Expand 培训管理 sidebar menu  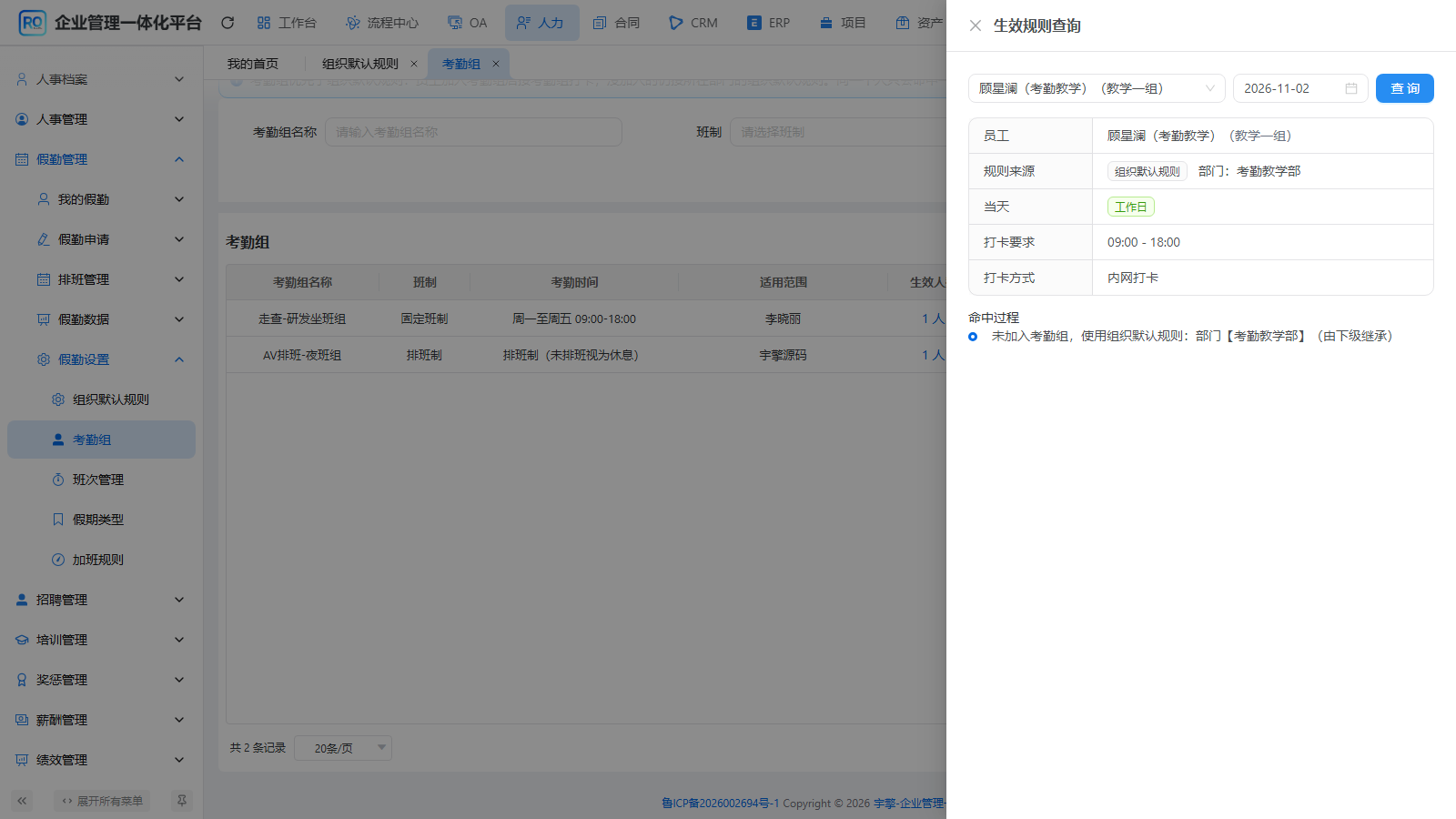[101, 640]
